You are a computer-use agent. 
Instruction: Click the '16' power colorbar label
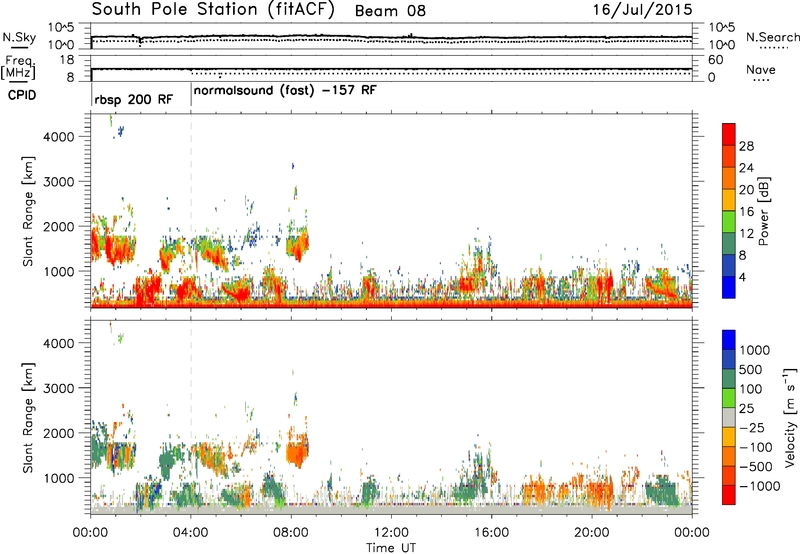tap(746, 212)
